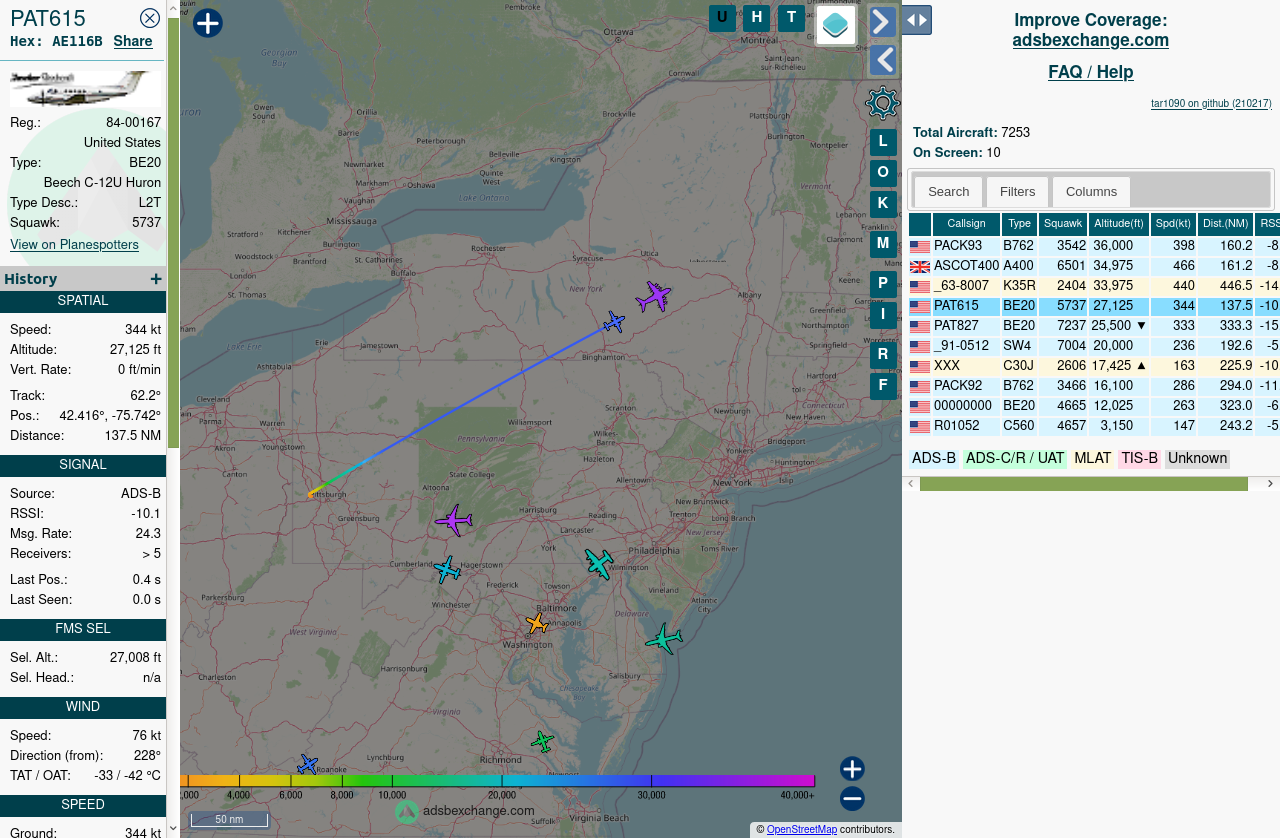Click the horizontal table scrollbar
Image resolution: width=1280 pixels, height=838 pixels.
[x=1084, y=484]
